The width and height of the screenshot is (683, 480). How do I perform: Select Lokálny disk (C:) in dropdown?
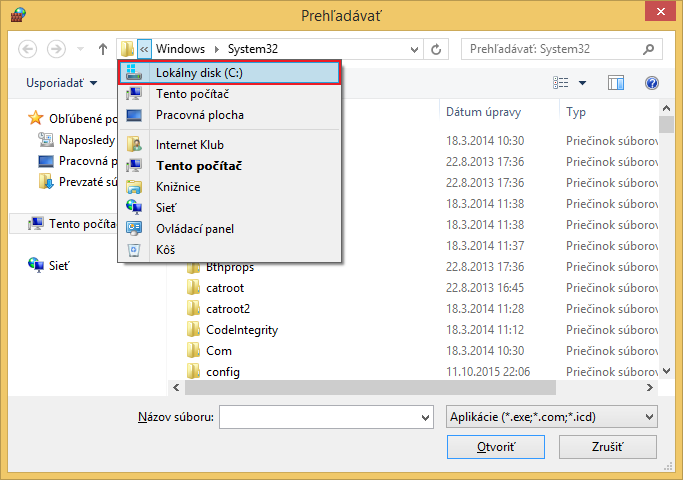(x=229, y=73)
